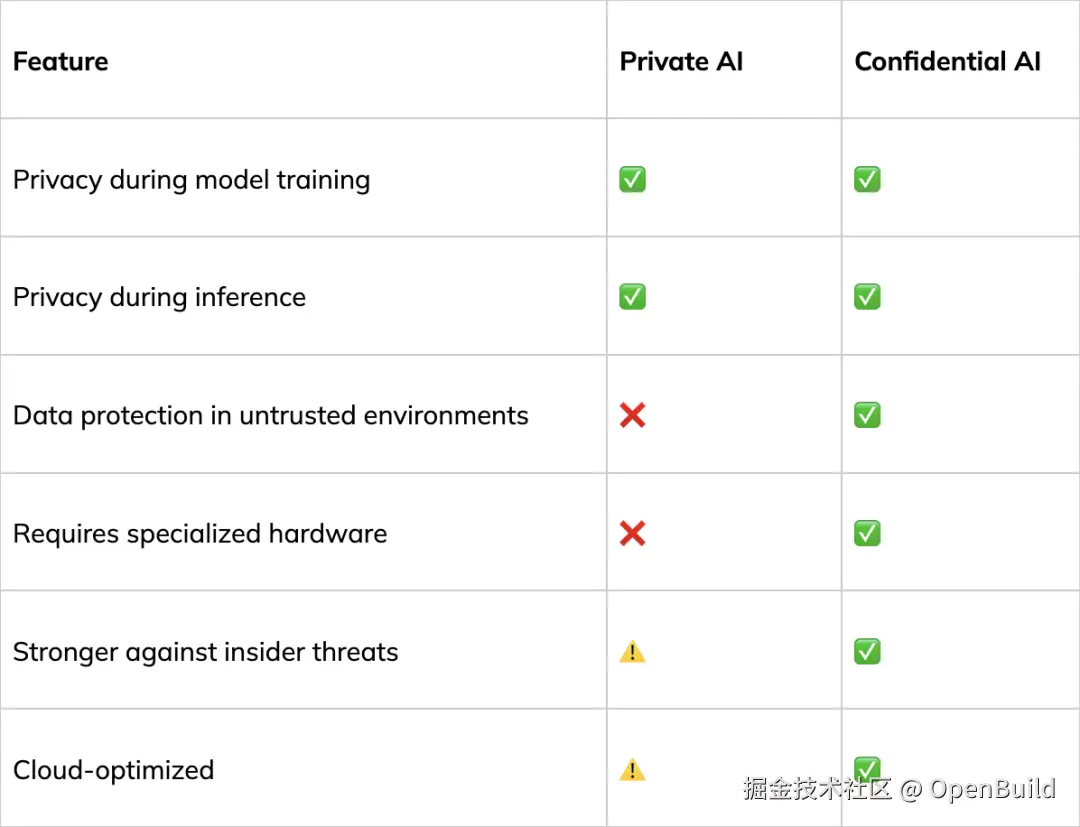Click Confidential AI check for specialized hardware
The width and height of the screenshot is (1080, 827).
click(867, 533)
